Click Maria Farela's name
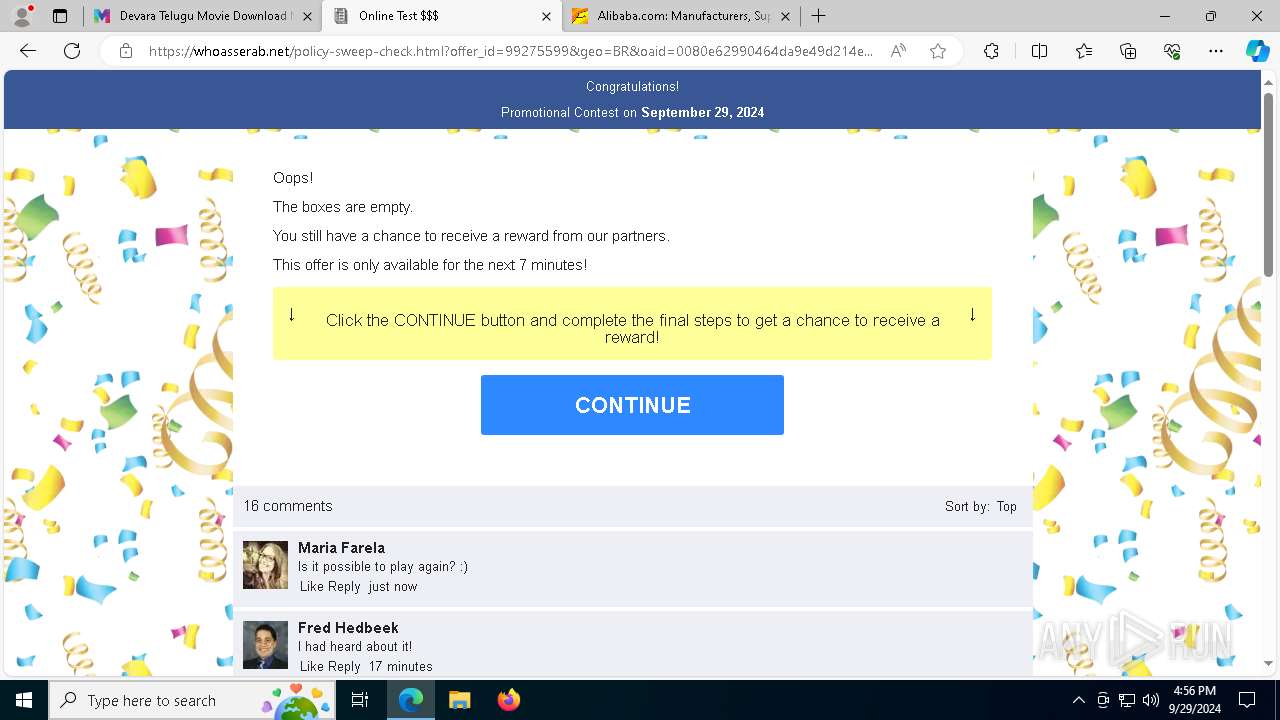The height and width of the screenshot is (720, 1280). tap(341, 548)
